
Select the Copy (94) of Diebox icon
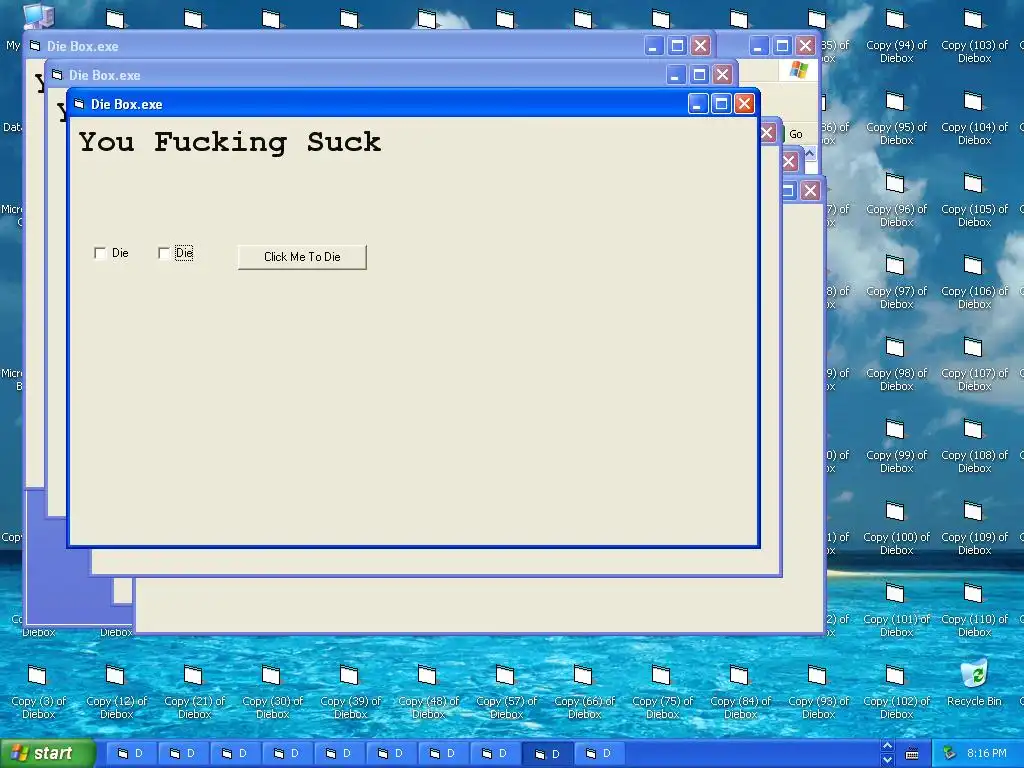[x=896, y=36]
